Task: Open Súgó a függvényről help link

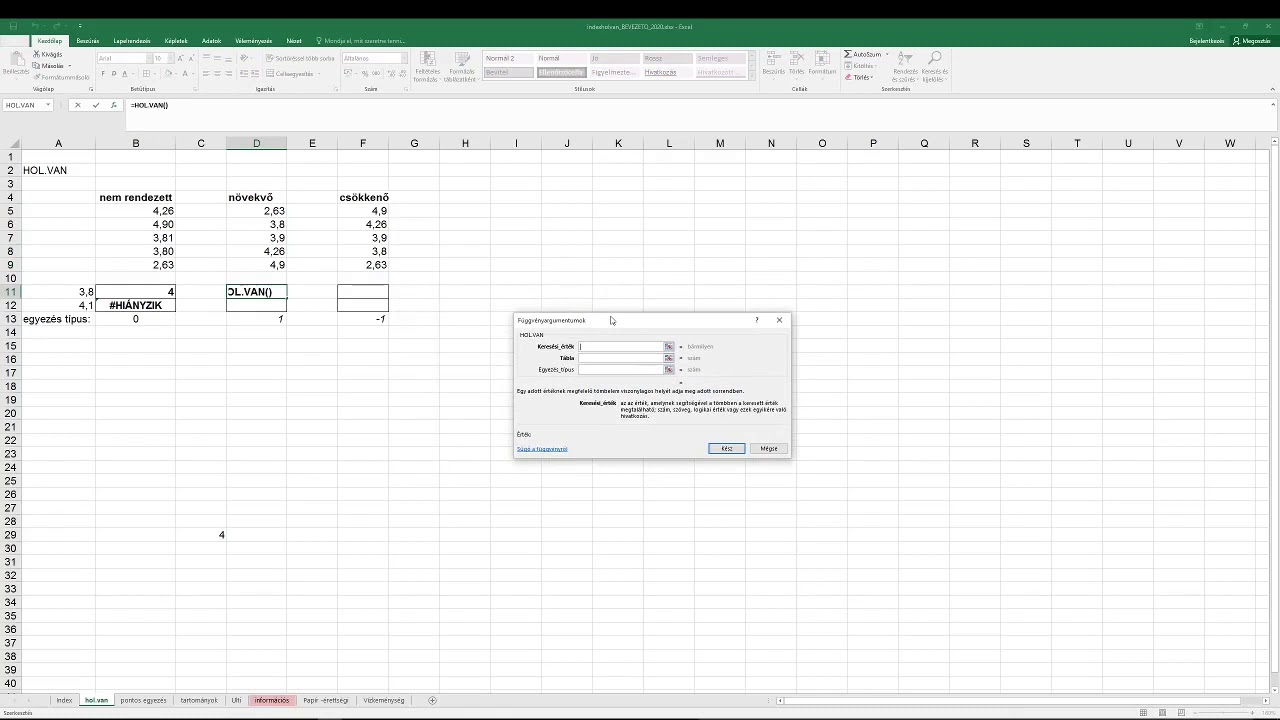Action: (542, 449)
